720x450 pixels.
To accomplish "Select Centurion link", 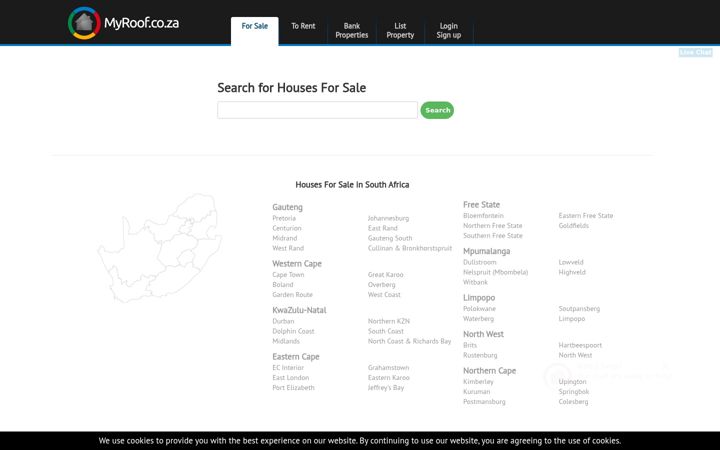I will pyautogui.click(x=287, y=228).
